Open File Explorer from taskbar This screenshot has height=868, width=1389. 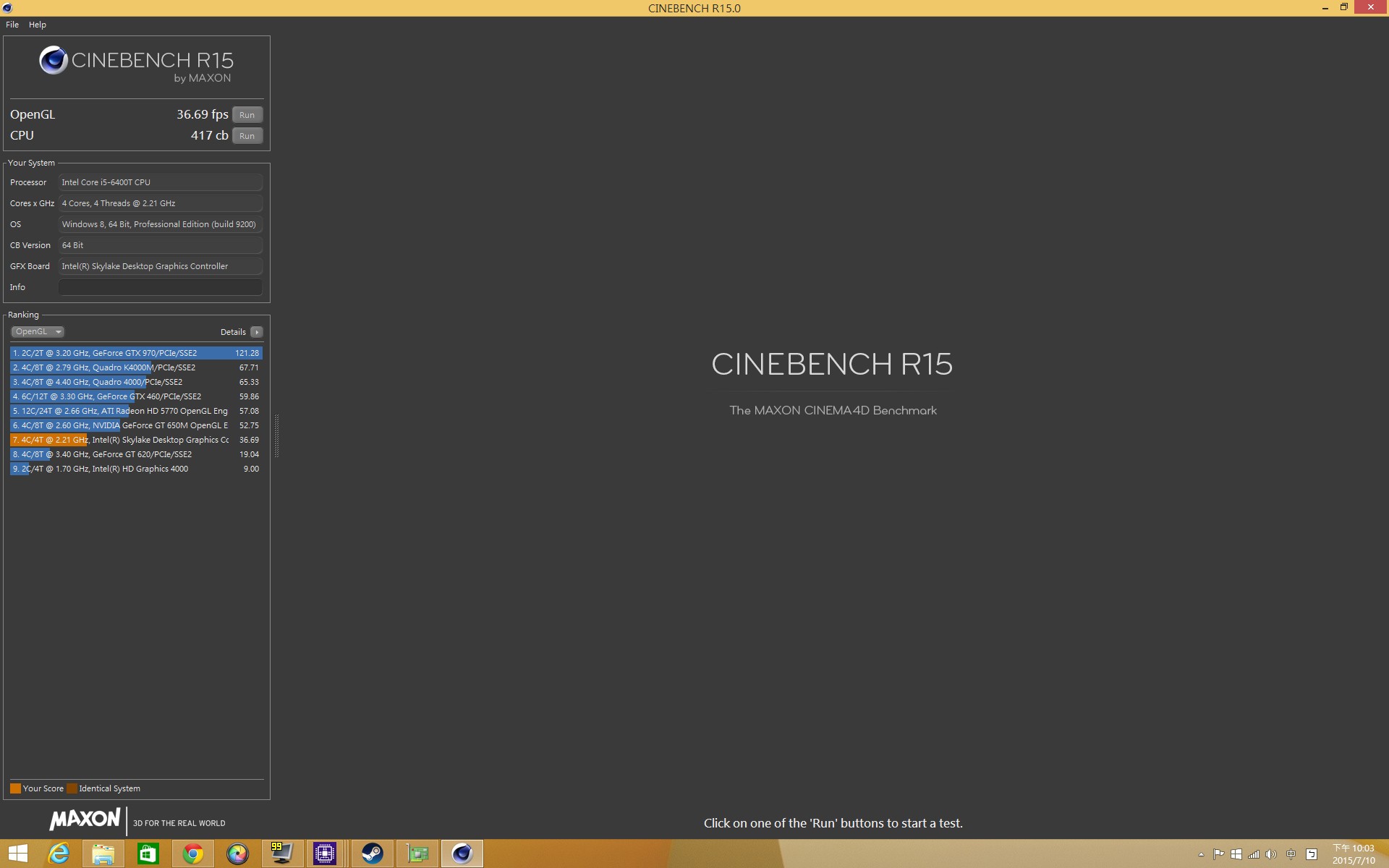tap(103, 854)
